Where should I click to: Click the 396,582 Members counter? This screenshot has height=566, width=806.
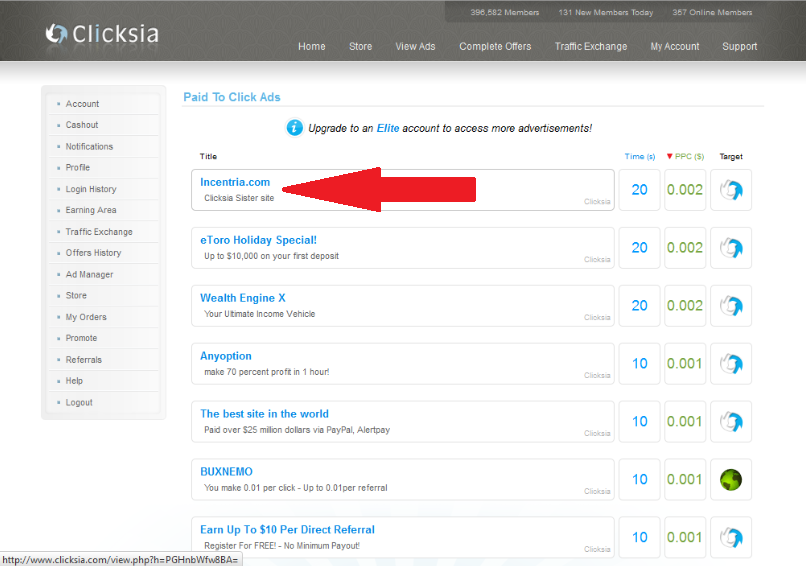505,12
